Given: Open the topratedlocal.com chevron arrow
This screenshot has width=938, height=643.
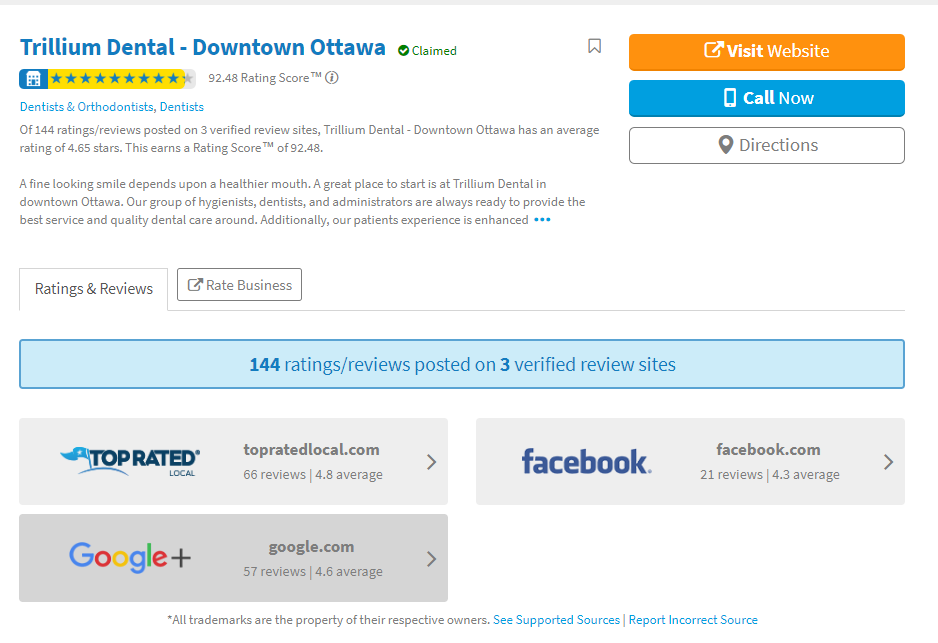Looking at the screenshot, I should pyautogui.click(x=431, y=462).
